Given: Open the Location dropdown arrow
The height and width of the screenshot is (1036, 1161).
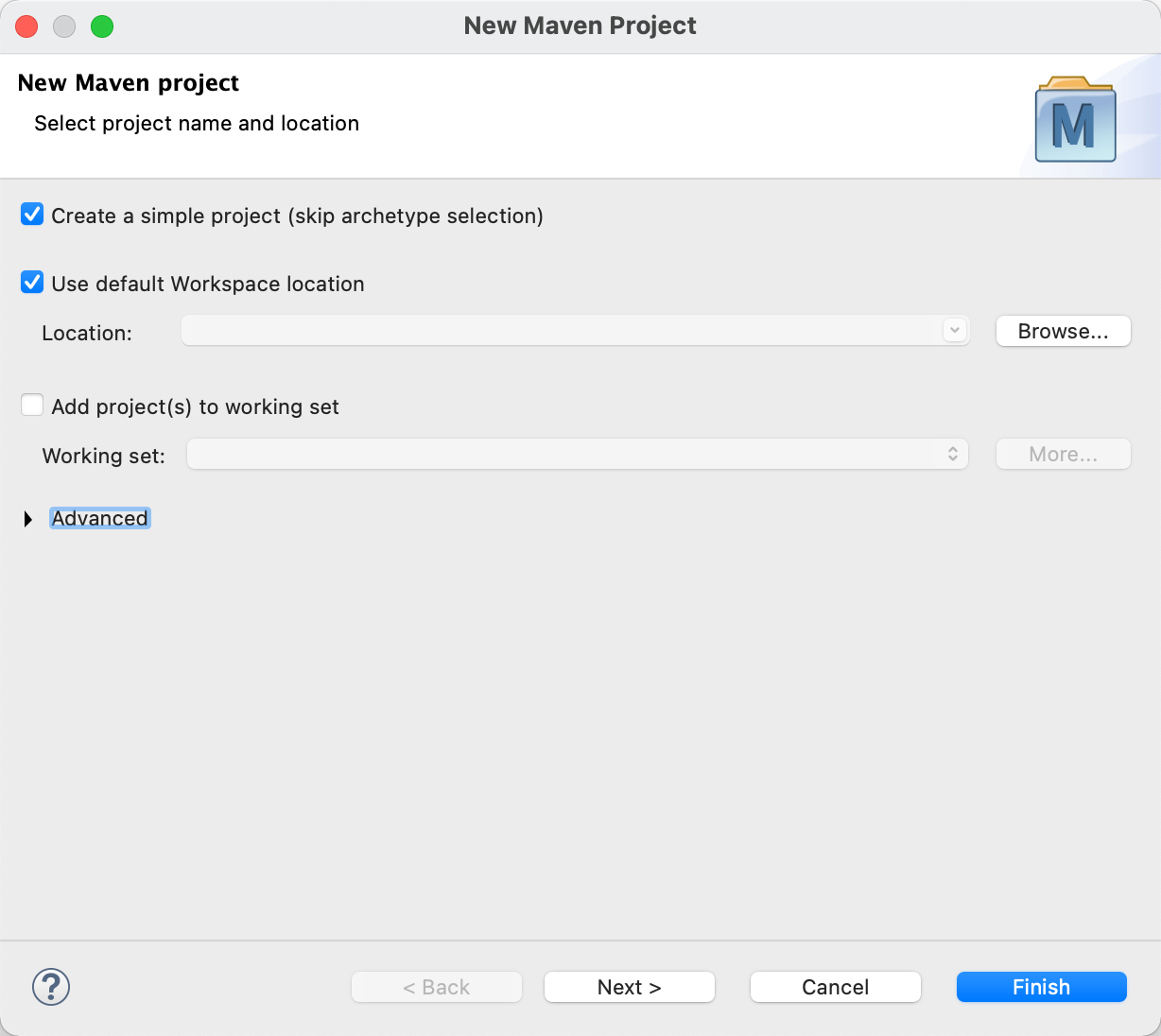Looking at the screenshot, I should (955, 331).
